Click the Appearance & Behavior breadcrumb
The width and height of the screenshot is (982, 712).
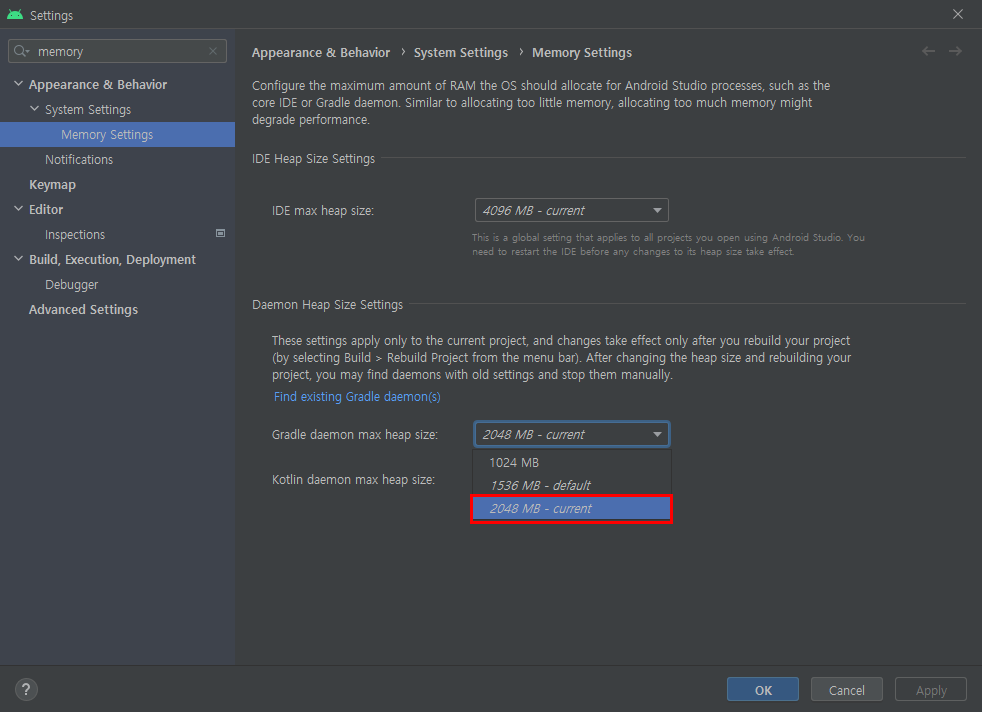[x=321, y=53]
